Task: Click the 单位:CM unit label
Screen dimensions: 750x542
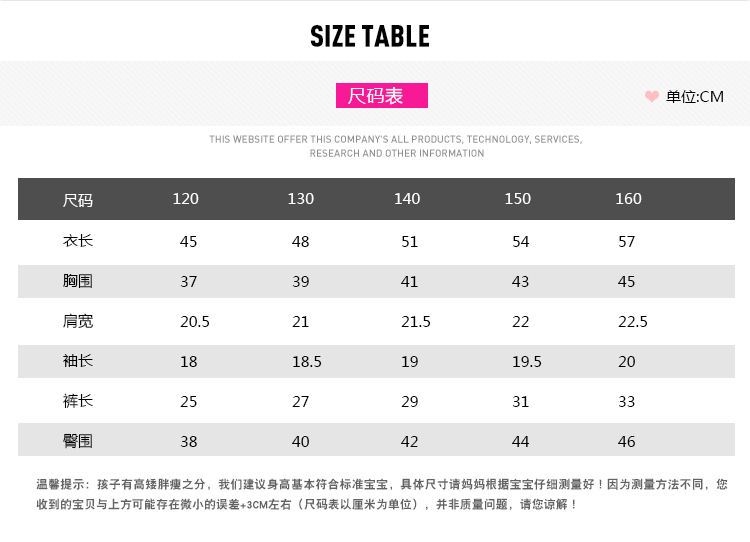Action: (x=694, y=97)
